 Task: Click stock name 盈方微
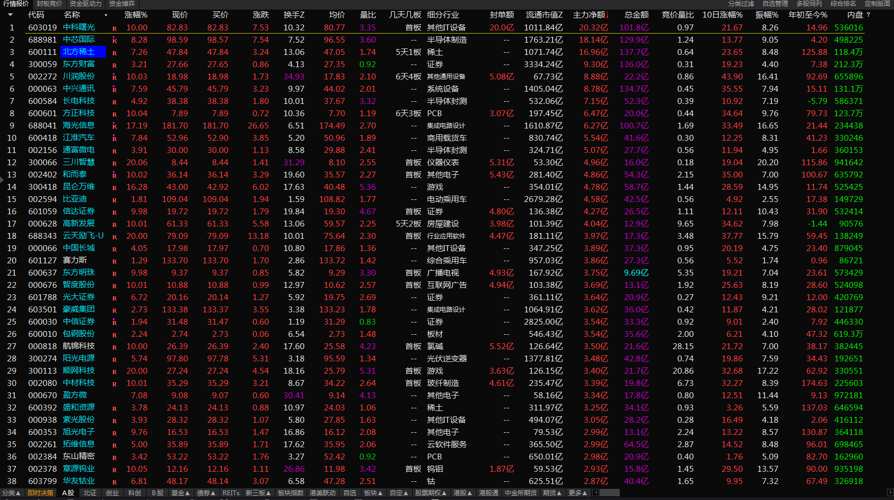tap(75, 396)
